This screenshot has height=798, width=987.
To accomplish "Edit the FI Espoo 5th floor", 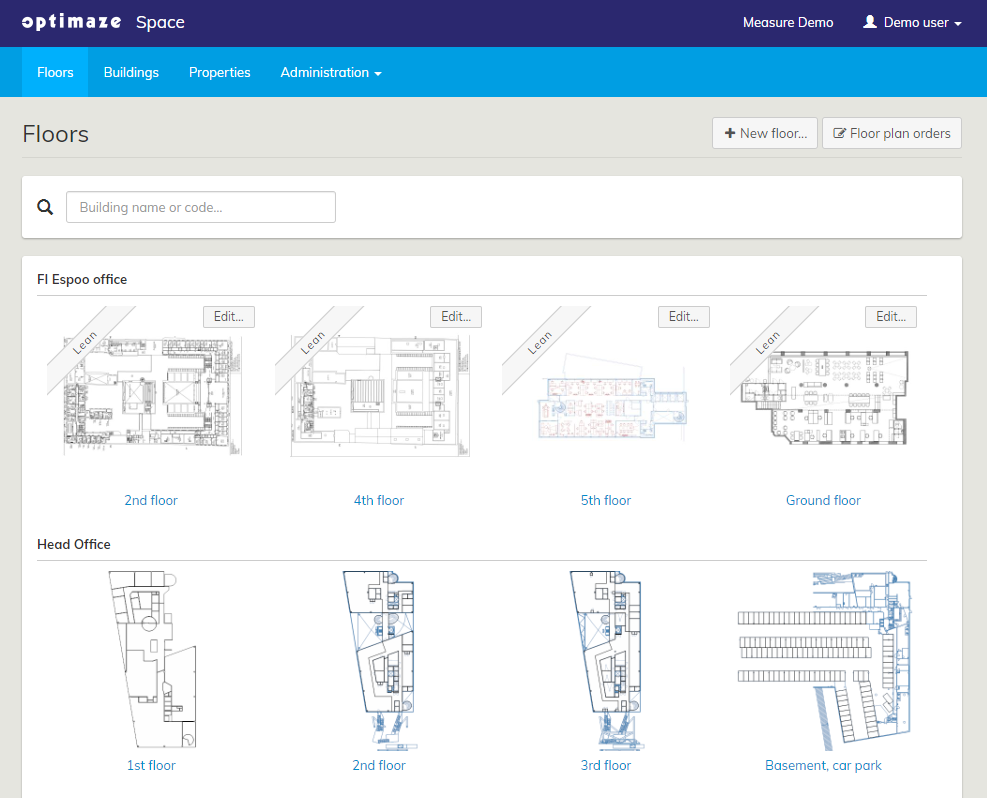I will (x=683, y=316).
